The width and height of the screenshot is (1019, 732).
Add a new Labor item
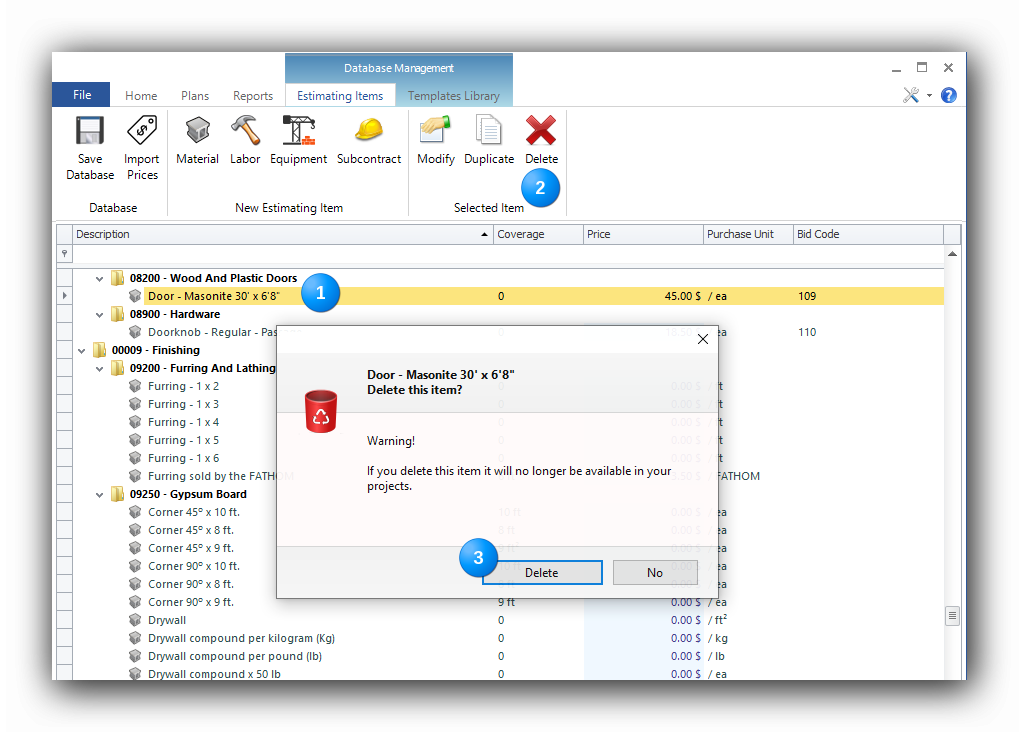pyautogui.click(x=245, y=140)
